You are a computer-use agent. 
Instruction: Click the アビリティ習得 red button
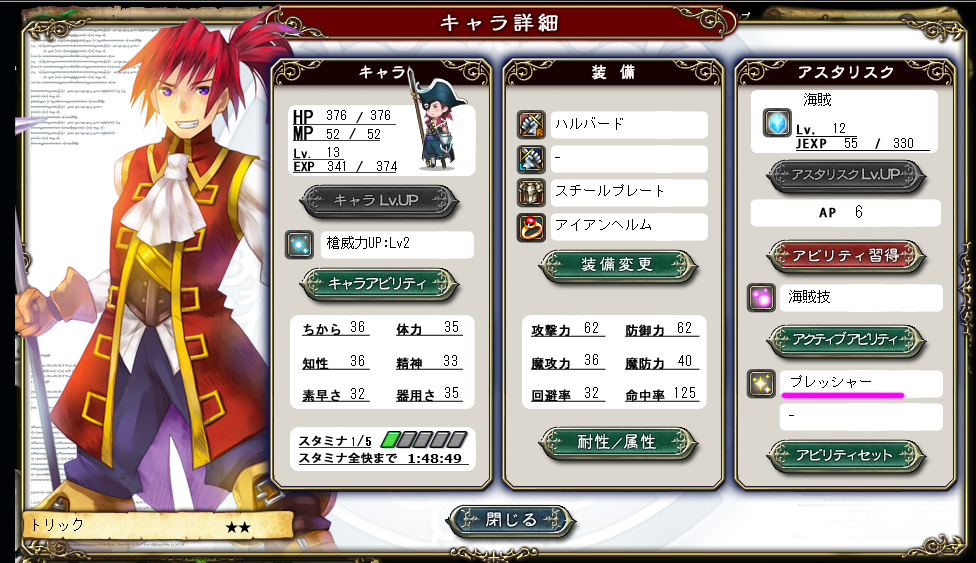(847, 255)
